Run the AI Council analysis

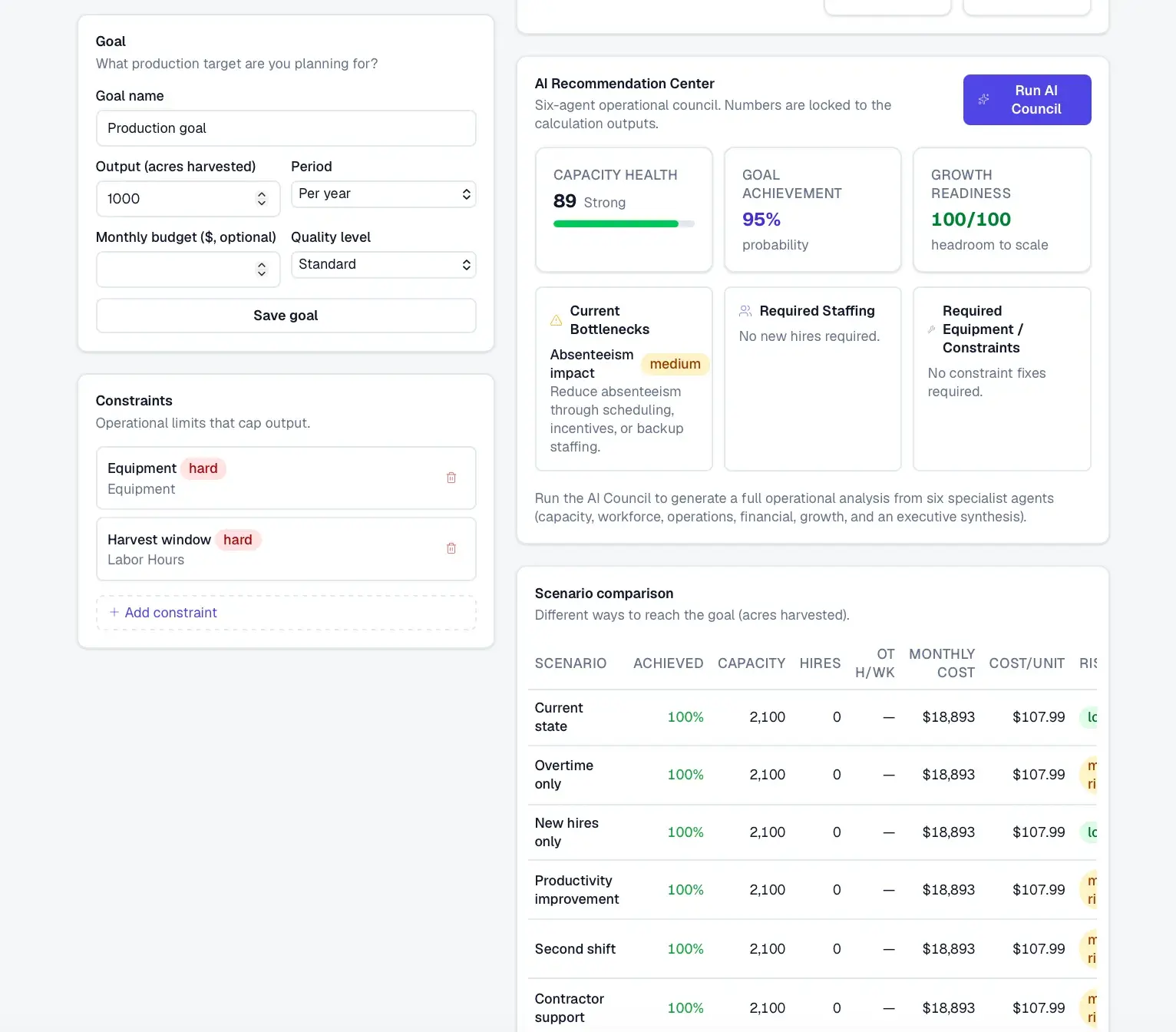[1027, 100]
